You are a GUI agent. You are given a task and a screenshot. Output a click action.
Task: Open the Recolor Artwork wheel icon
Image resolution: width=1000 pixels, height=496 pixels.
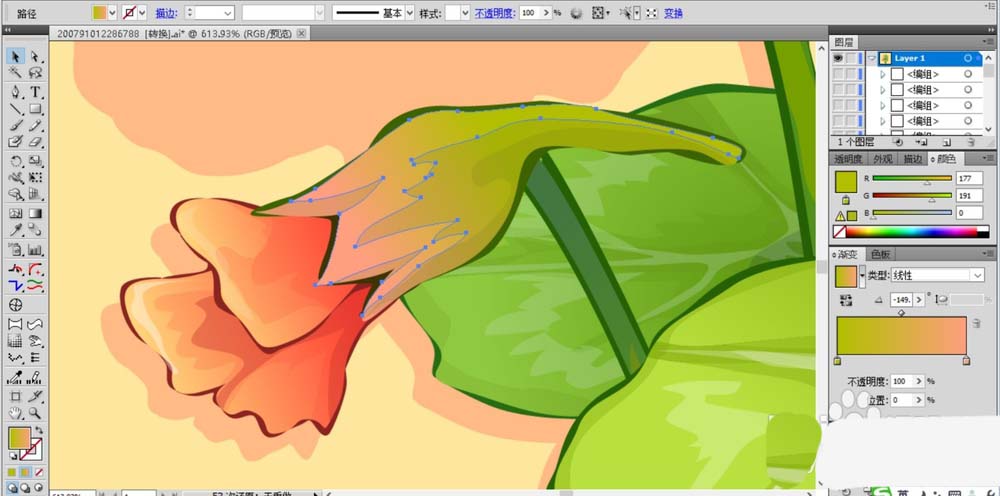[x=576, y=13]
